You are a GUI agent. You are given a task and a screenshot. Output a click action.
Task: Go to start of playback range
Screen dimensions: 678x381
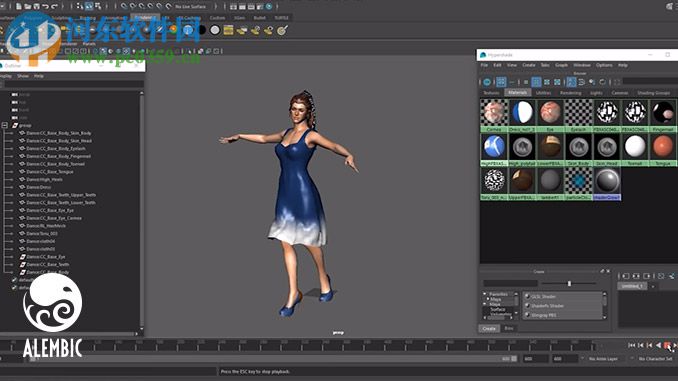pos(632,345)
